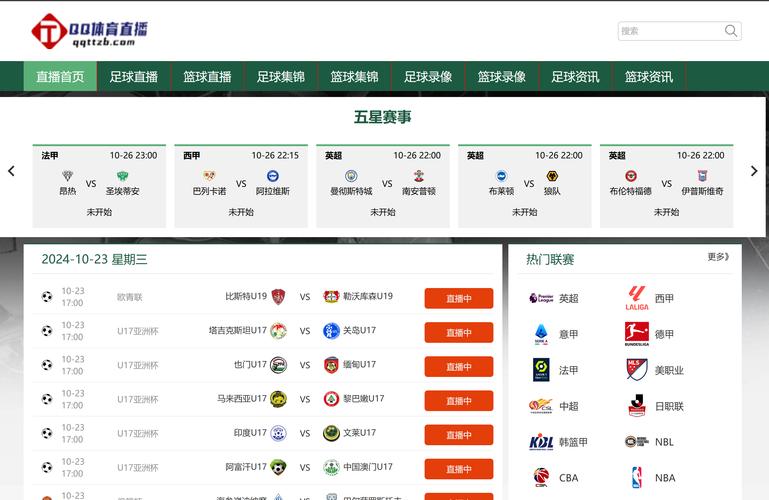Open the Serie A 意甲 league icon
769x500 pixels.
point(541,334)
